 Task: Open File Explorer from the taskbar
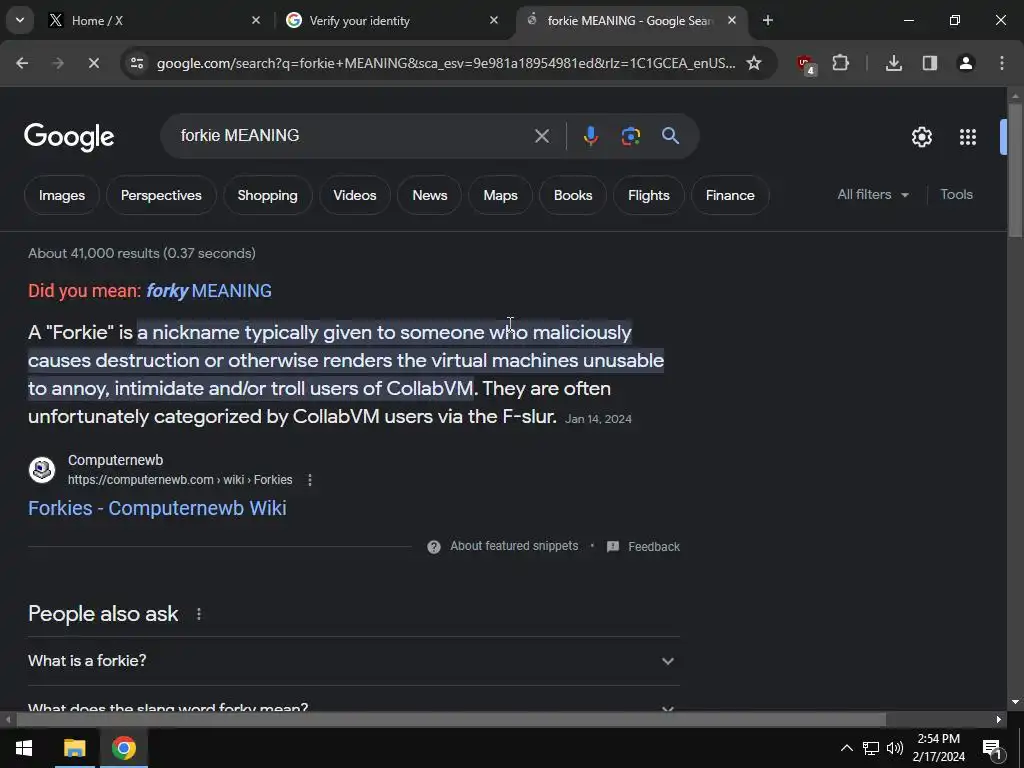pos(74,748)
